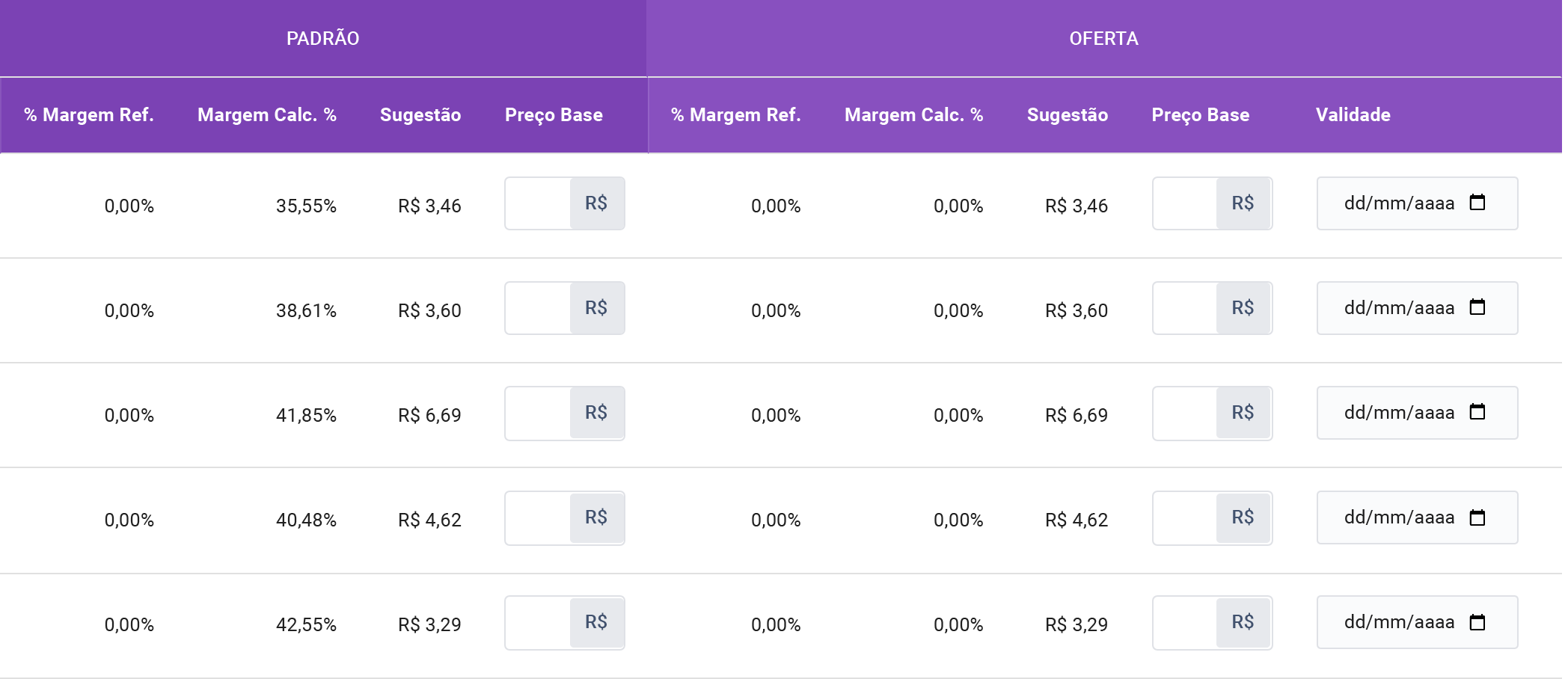The height and width of the screenshot is (679, 1568).
Task: Open calendar picker in third row Validade
Action: (x=1477, y=412)
